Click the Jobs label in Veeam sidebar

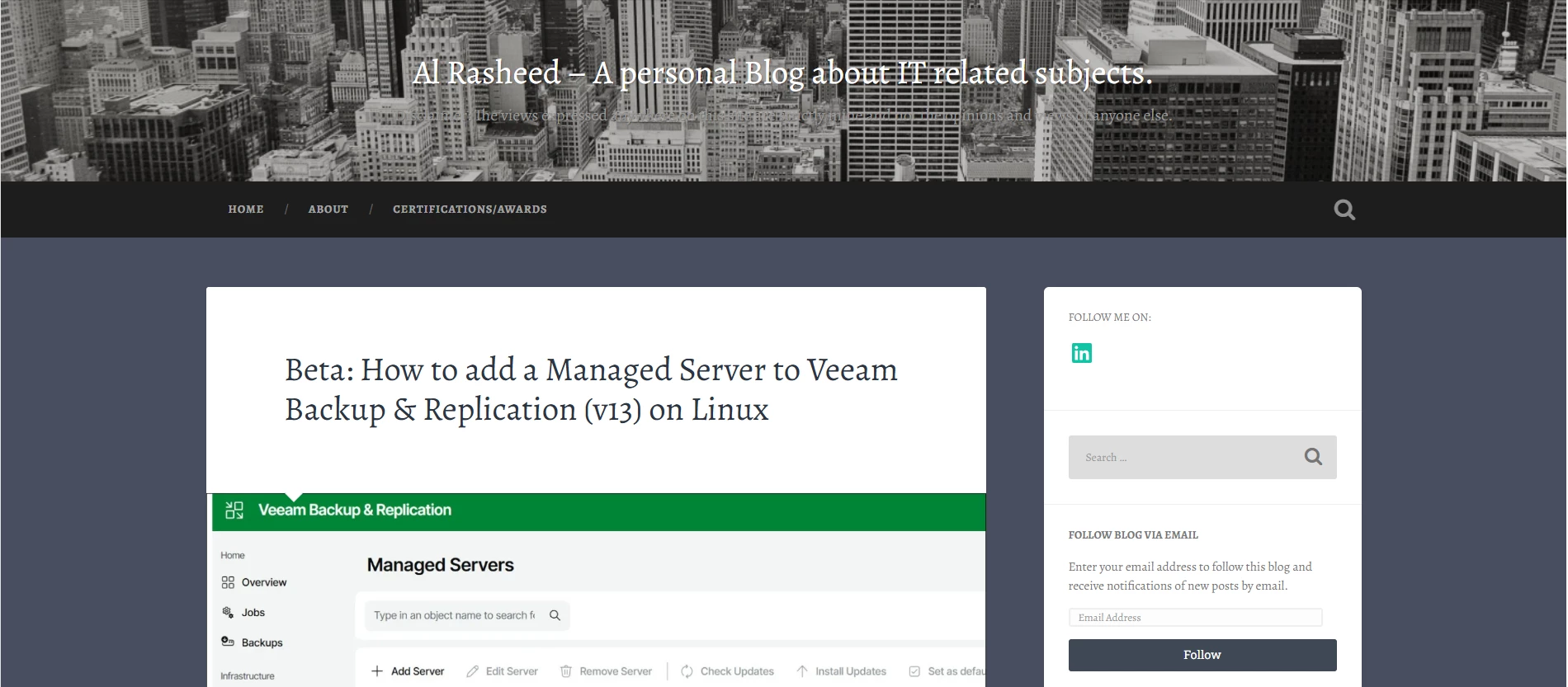253,612
